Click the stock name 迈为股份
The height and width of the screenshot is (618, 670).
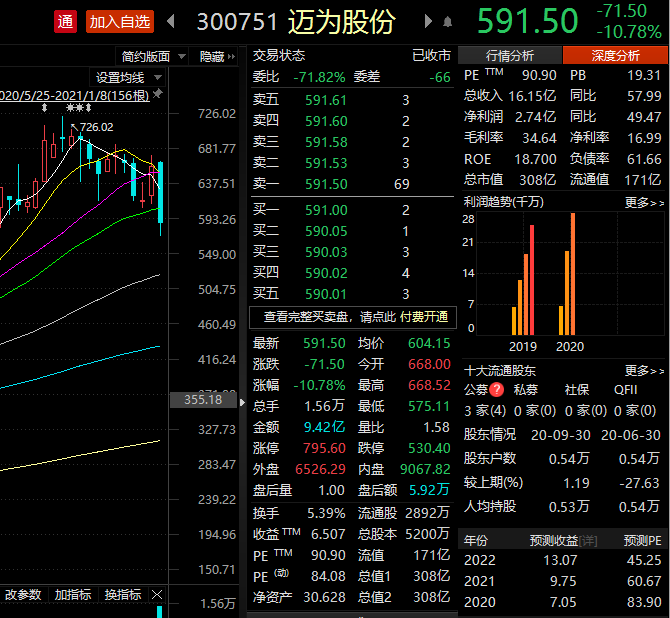click(x=342, y=21)
